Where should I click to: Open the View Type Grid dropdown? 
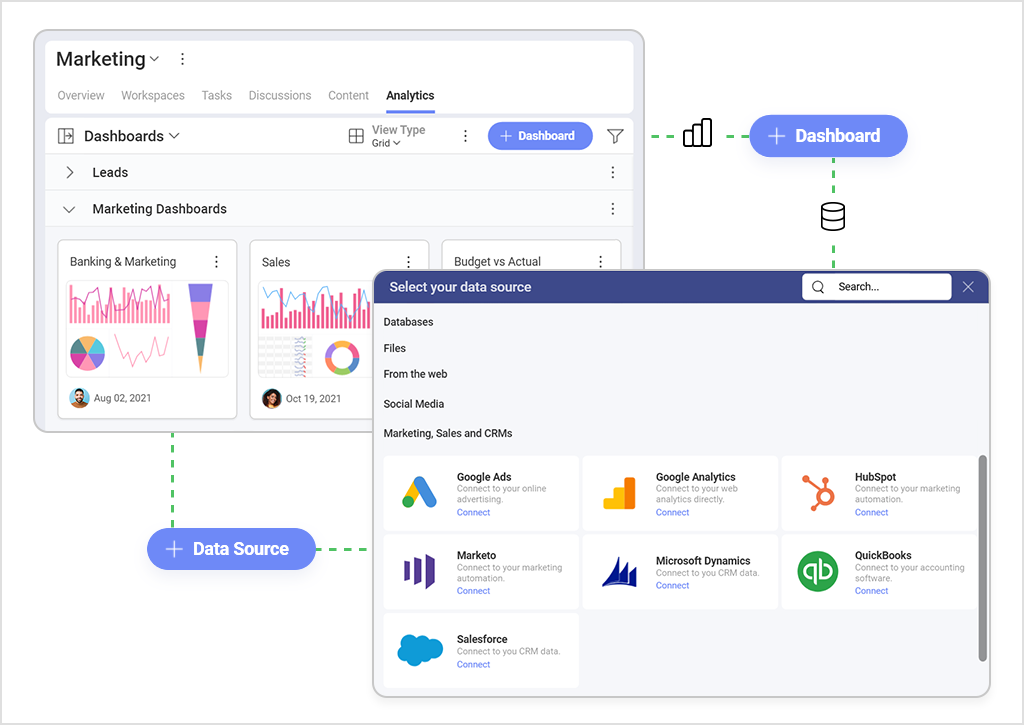pyautogui.click(x=387, y=143)
